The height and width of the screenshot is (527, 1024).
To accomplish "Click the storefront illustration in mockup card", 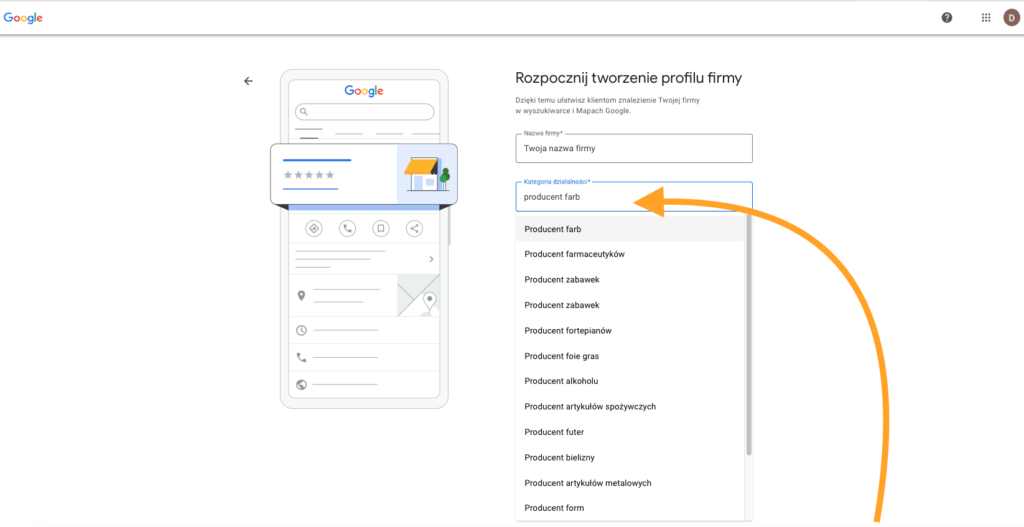I will (427, 174).
